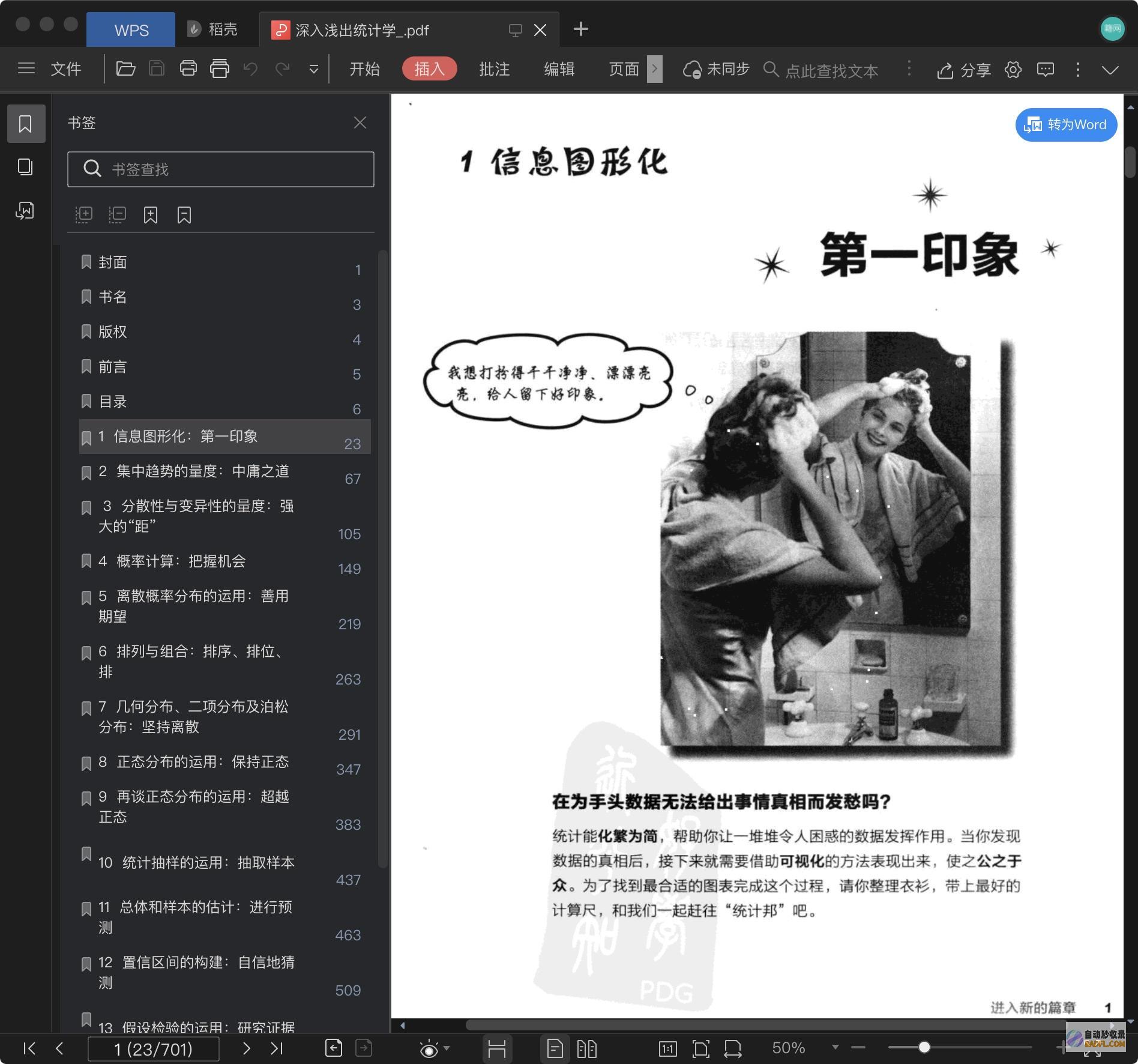The image size is (1138, 1064).
Task: Switch to the 稻壳 tab
Action: click(x=212, y=29)
